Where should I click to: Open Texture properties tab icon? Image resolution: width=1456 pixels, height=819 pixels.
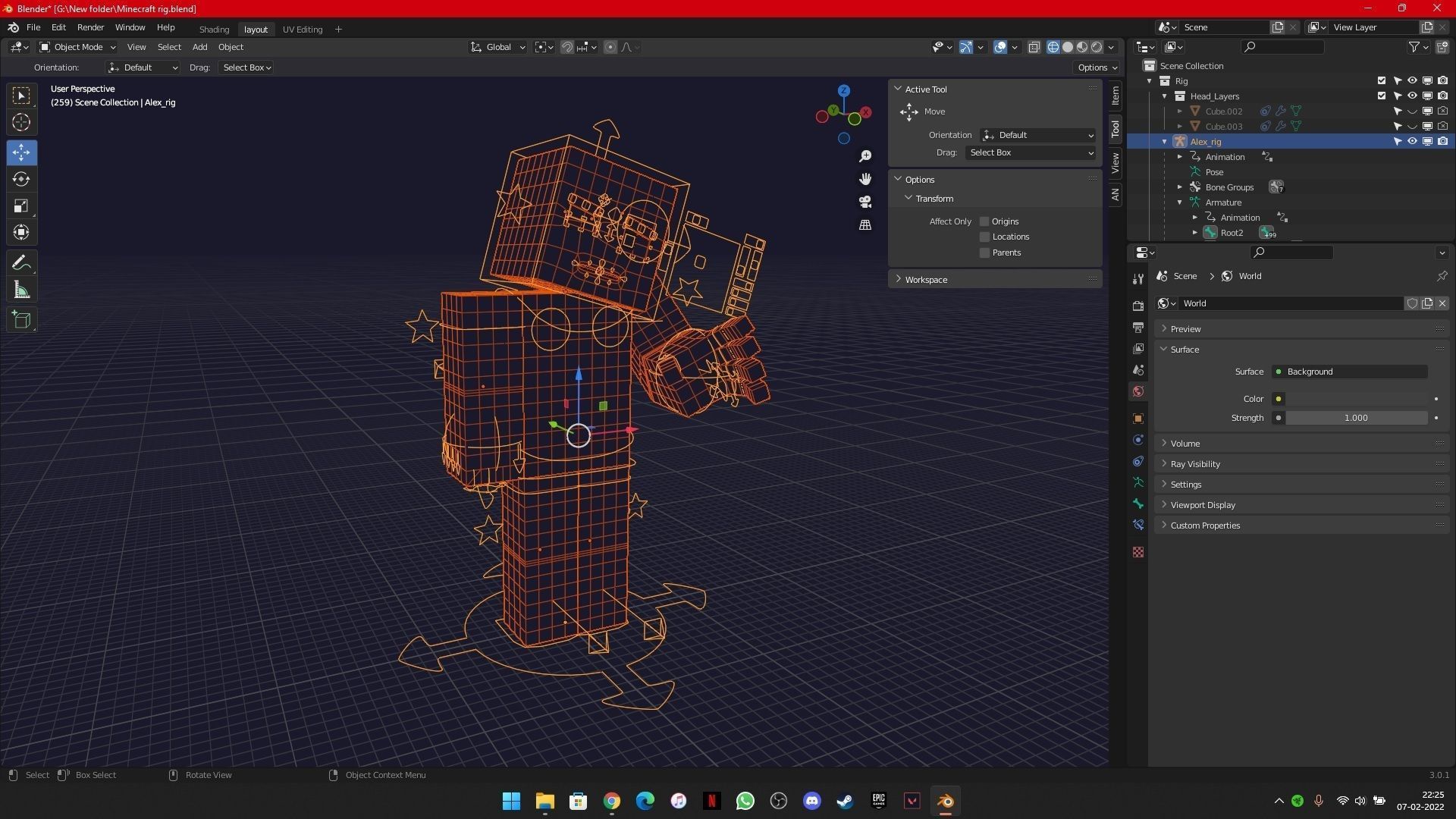1137,552
